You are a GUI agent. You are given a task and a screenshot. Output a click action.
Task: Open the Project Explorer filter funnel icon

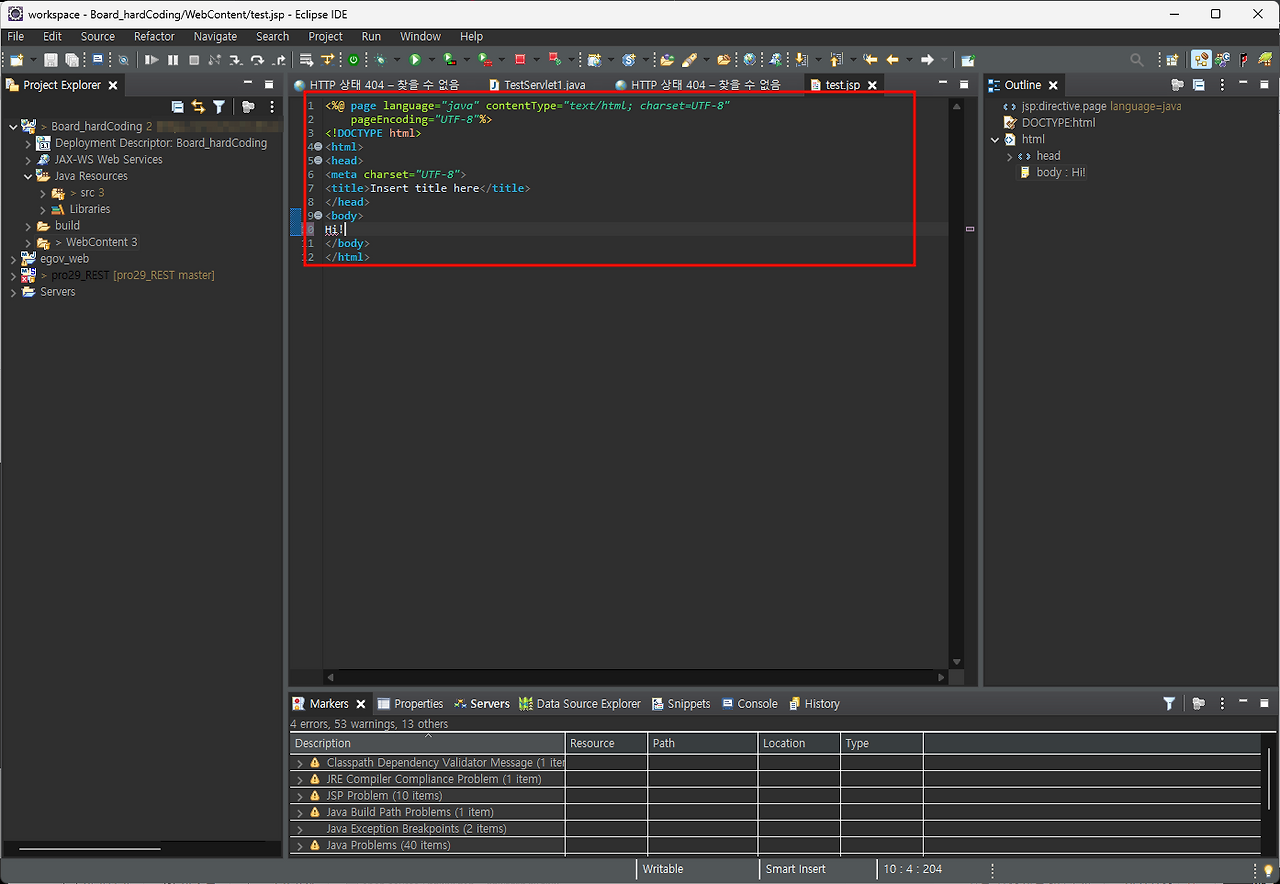[x=218, y=107]
